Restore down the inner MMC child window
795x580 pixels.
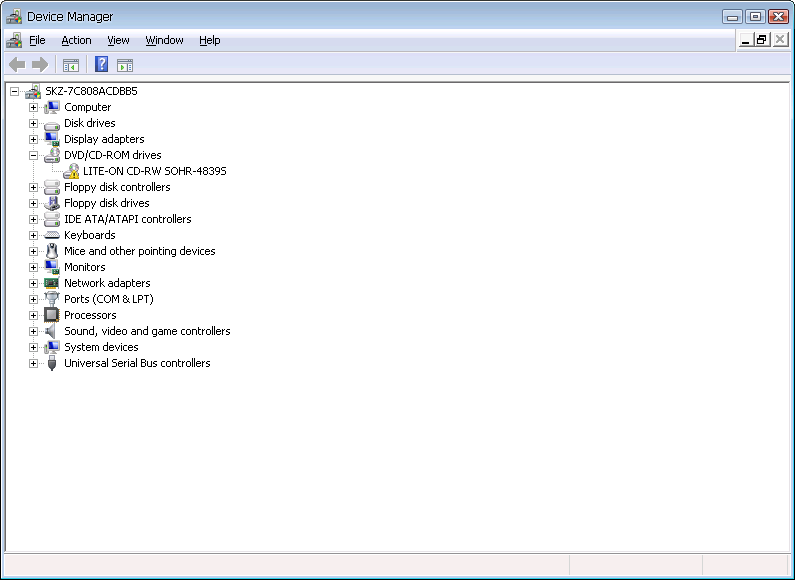pos(762,40)
